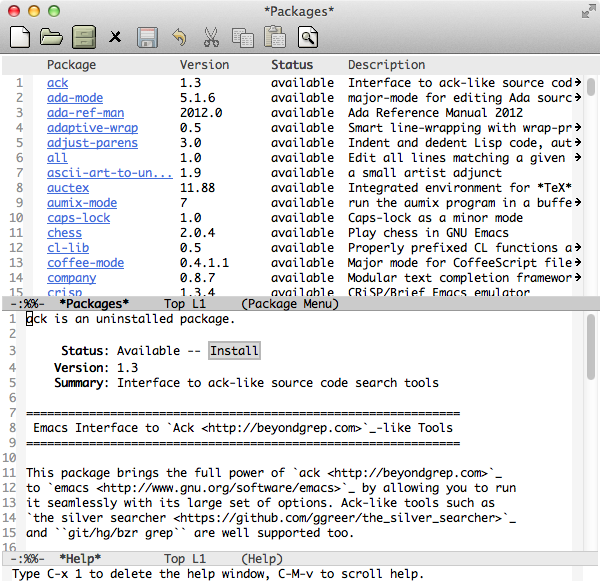Click the *Packages* buffer name in mode line
This screenshot has width=600, height=583.
click(94, 304)
